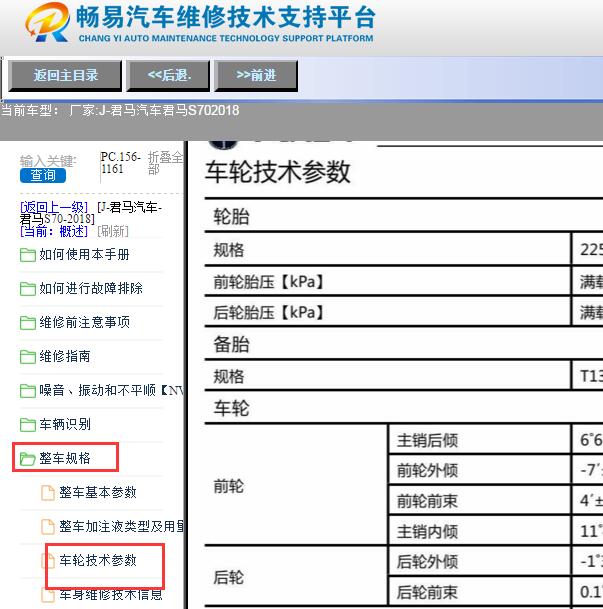
Task: Expand the 维修指南 tree entry
Action: click(x=65, y=357)
